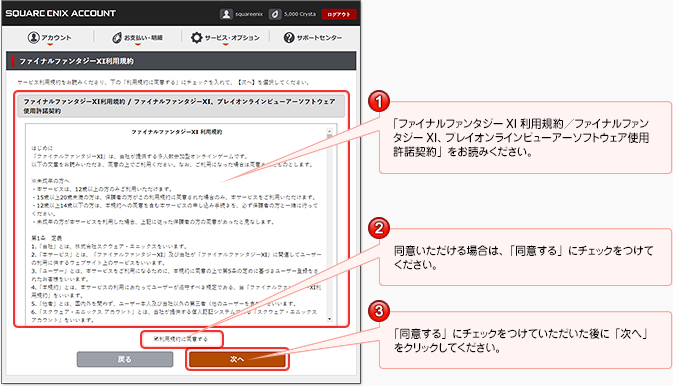Image resolution: width=673 pixels, height=386 pixels.
Task: Check the 利用規約に同意する checkbox
Action: pos(156,339)
